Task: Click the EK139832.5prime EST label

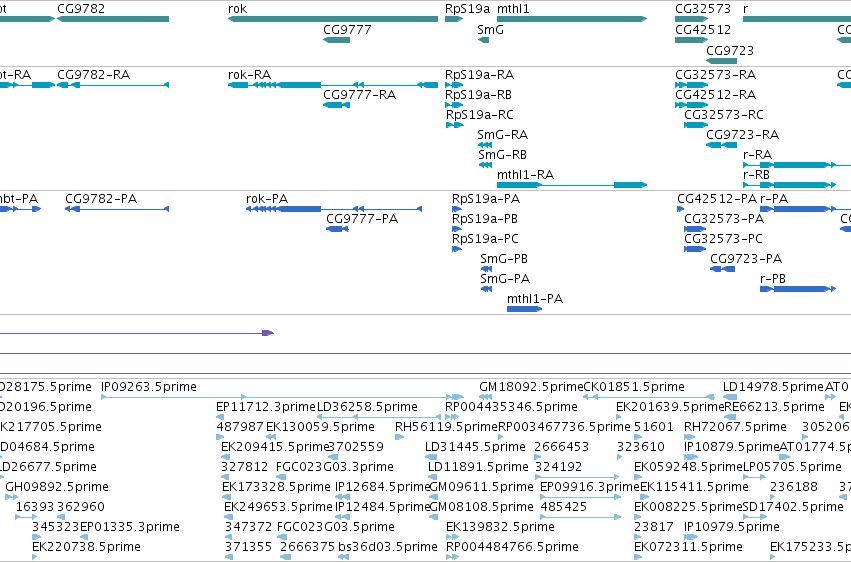Action: [x=500, y=527]
